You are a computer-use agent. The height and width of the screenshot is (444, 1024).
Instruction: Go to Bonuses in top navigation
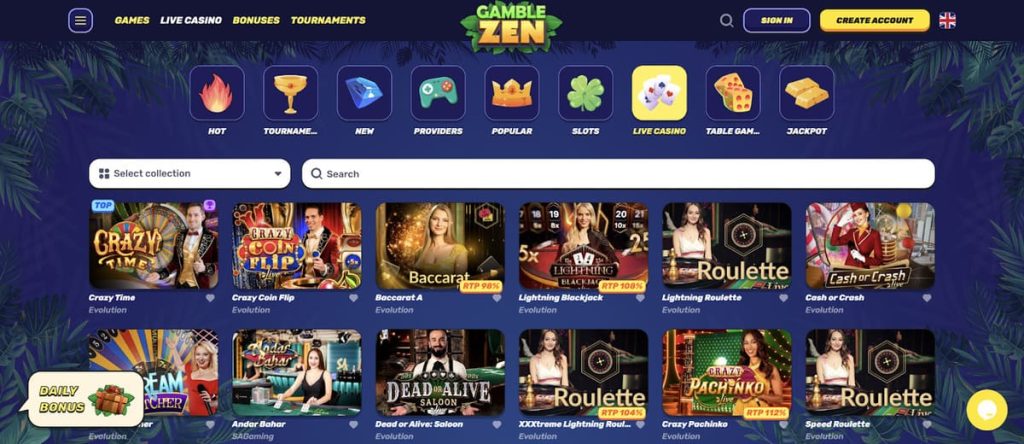coord(256,20)
